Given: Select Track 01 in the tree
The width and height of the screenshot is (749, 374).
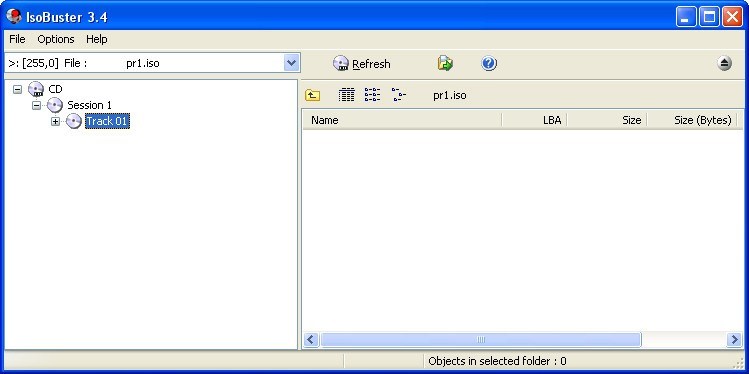Looking at the screenshot, I should (107, 121).
